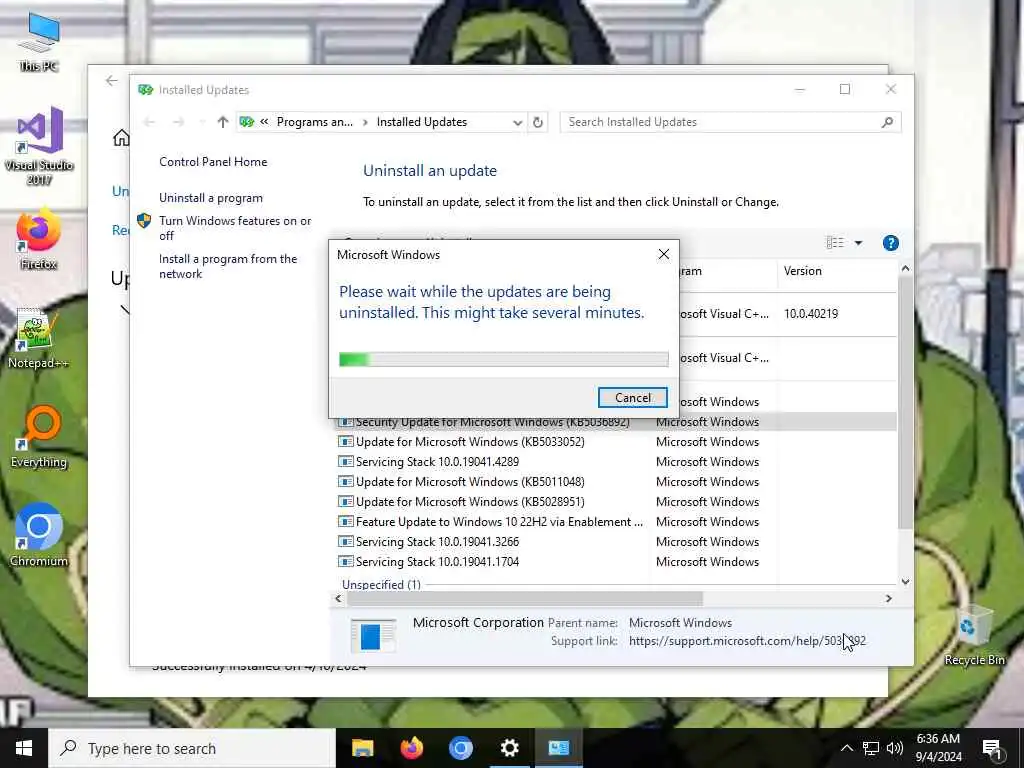Go up one level in Installed Updates
This screenshot has height=768, width=1024.
223,122
